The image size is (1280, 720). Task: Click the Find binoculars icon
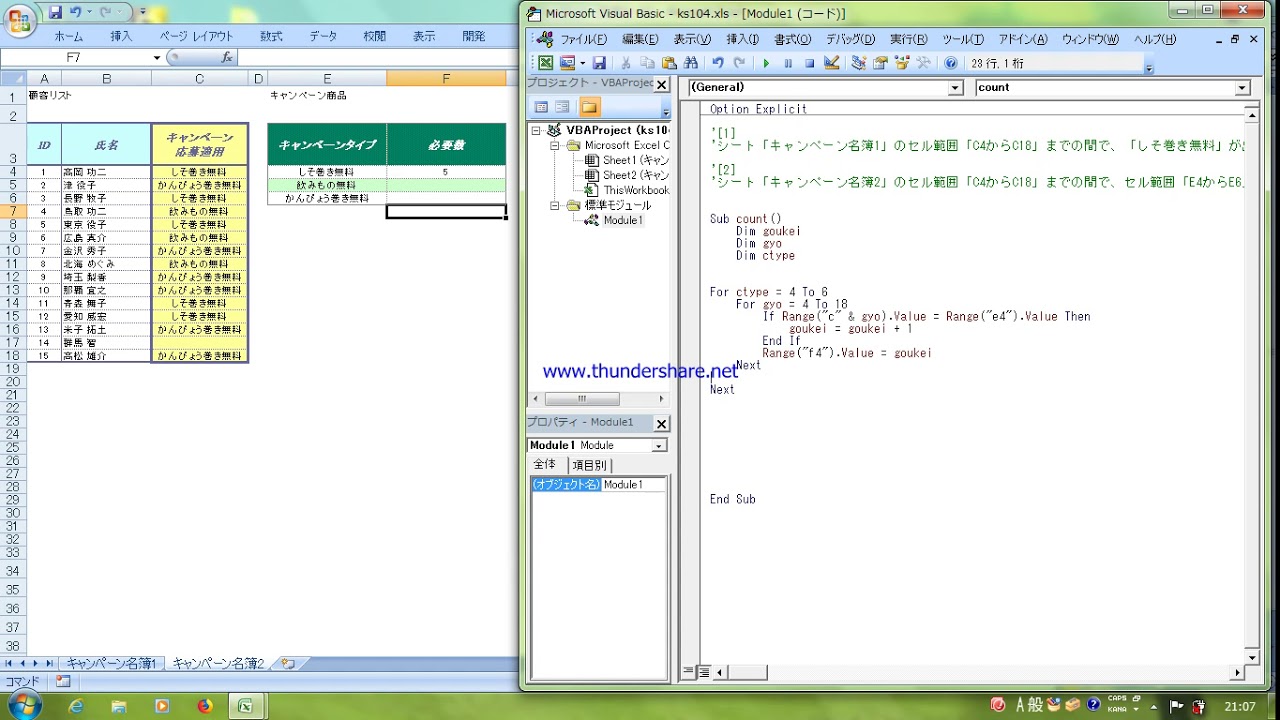pos(690,63)
